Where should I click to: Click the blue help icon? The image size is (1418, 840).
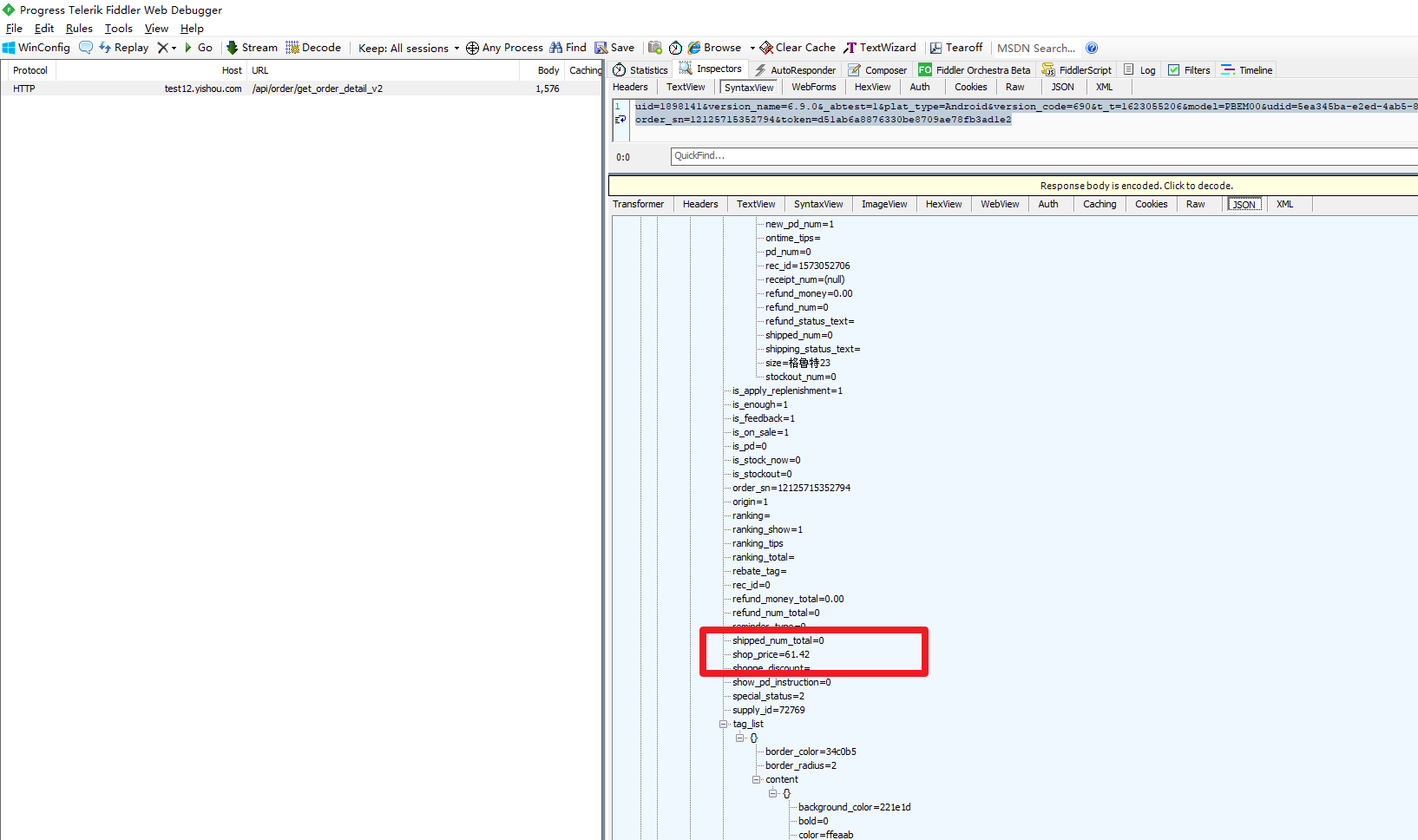[x=1092, y=48]
